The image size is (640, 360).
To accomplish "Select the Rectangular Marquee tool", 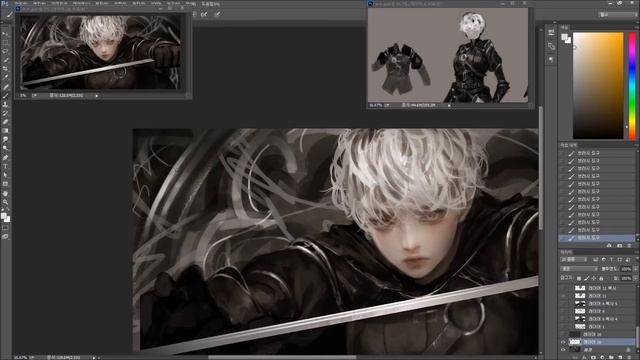I will (5, 42).
